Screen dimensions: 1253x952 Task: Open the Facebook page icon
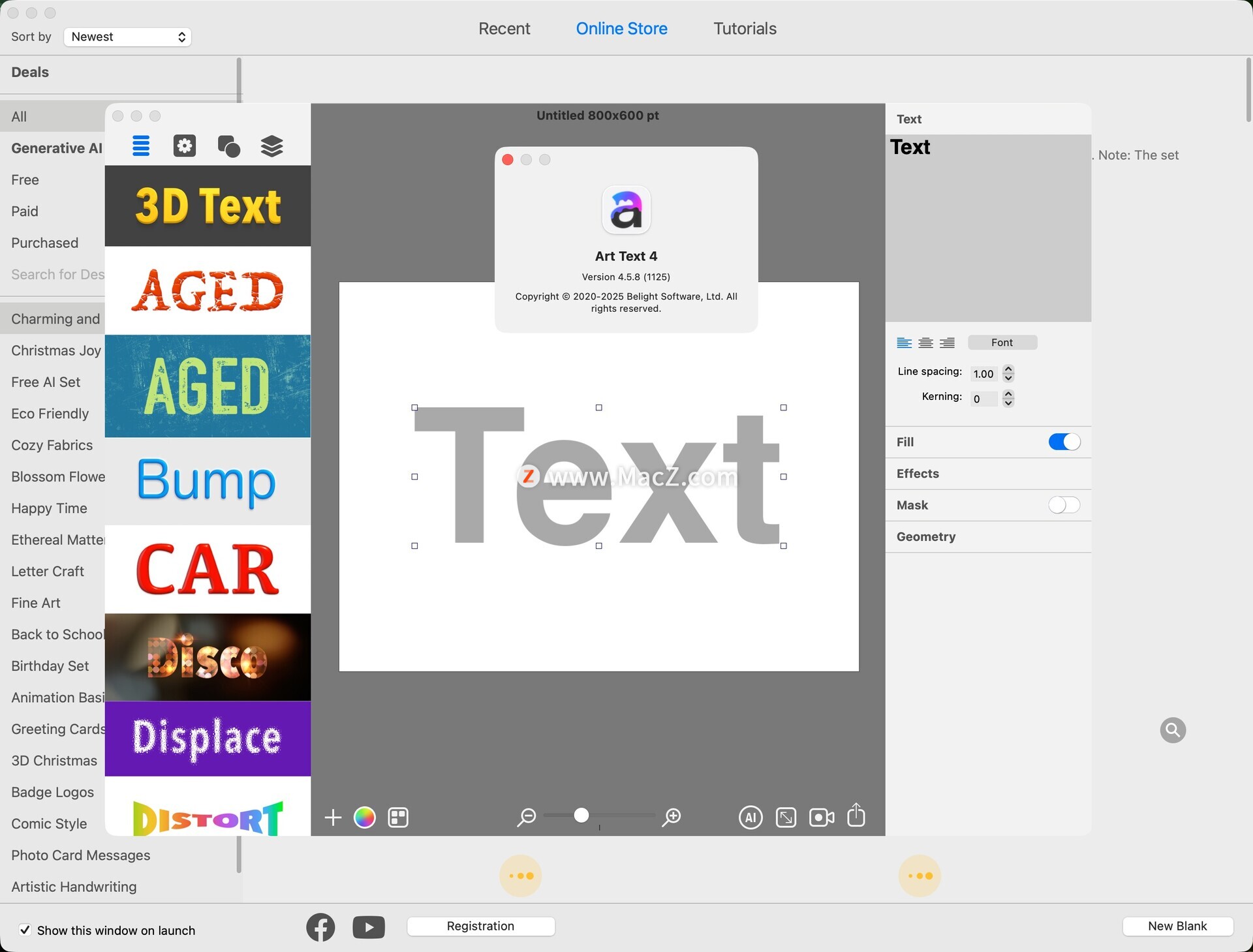pos(320,927)
